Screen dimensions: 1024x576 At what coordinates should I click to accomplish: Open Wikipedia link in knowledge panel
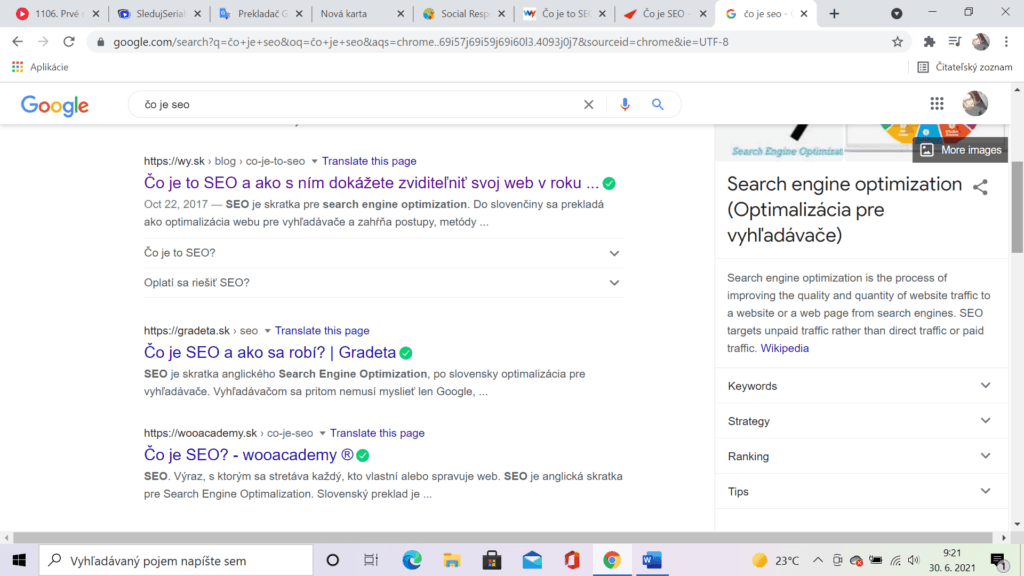tap(784, 349)
